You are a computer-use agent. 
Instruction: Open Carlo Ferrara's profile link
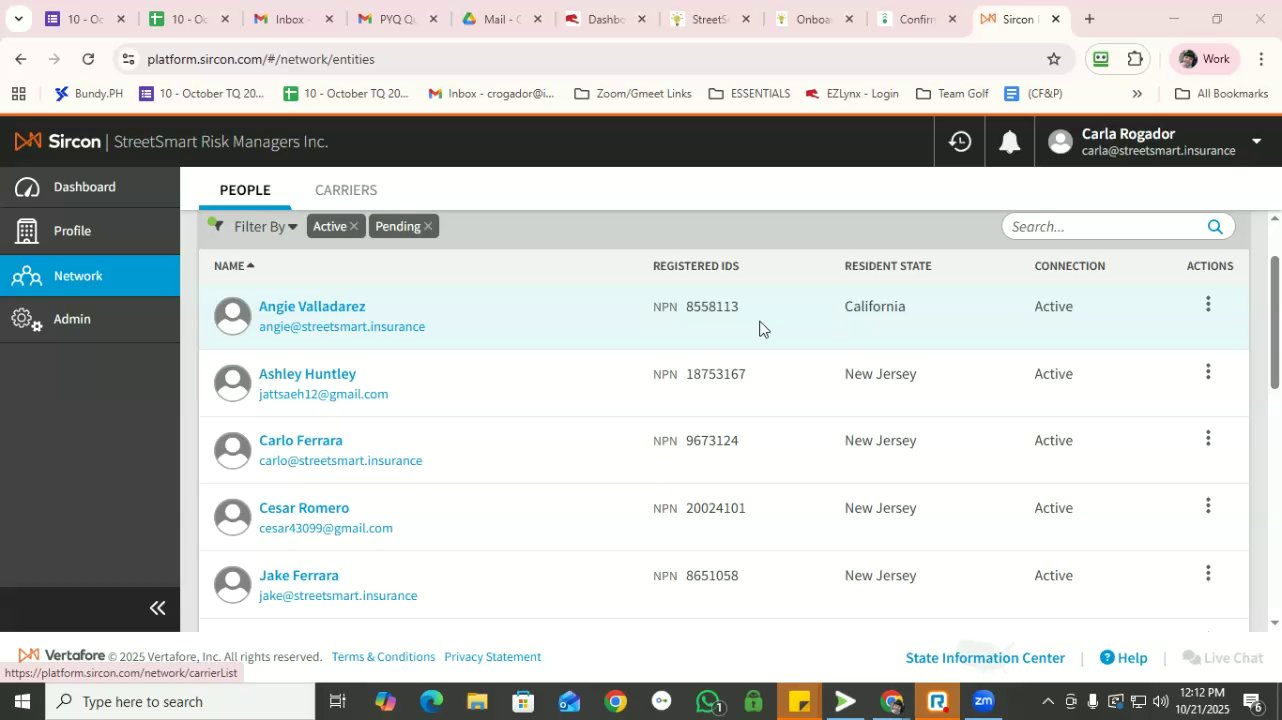tap(300, 441)
